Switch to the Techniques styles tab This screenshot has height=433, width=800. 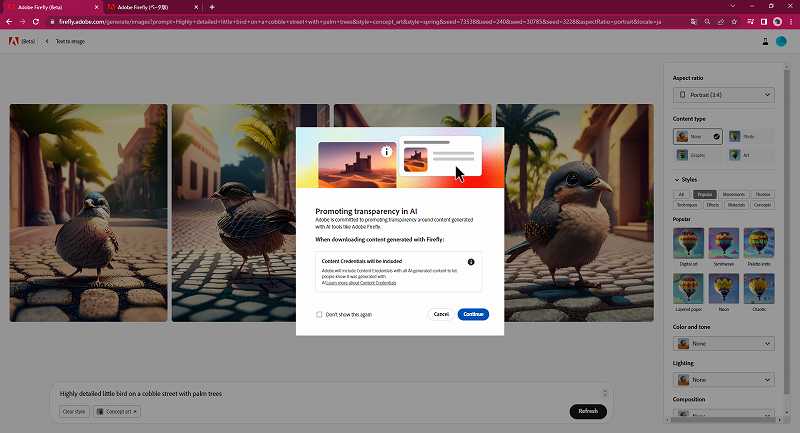point(687,205)
